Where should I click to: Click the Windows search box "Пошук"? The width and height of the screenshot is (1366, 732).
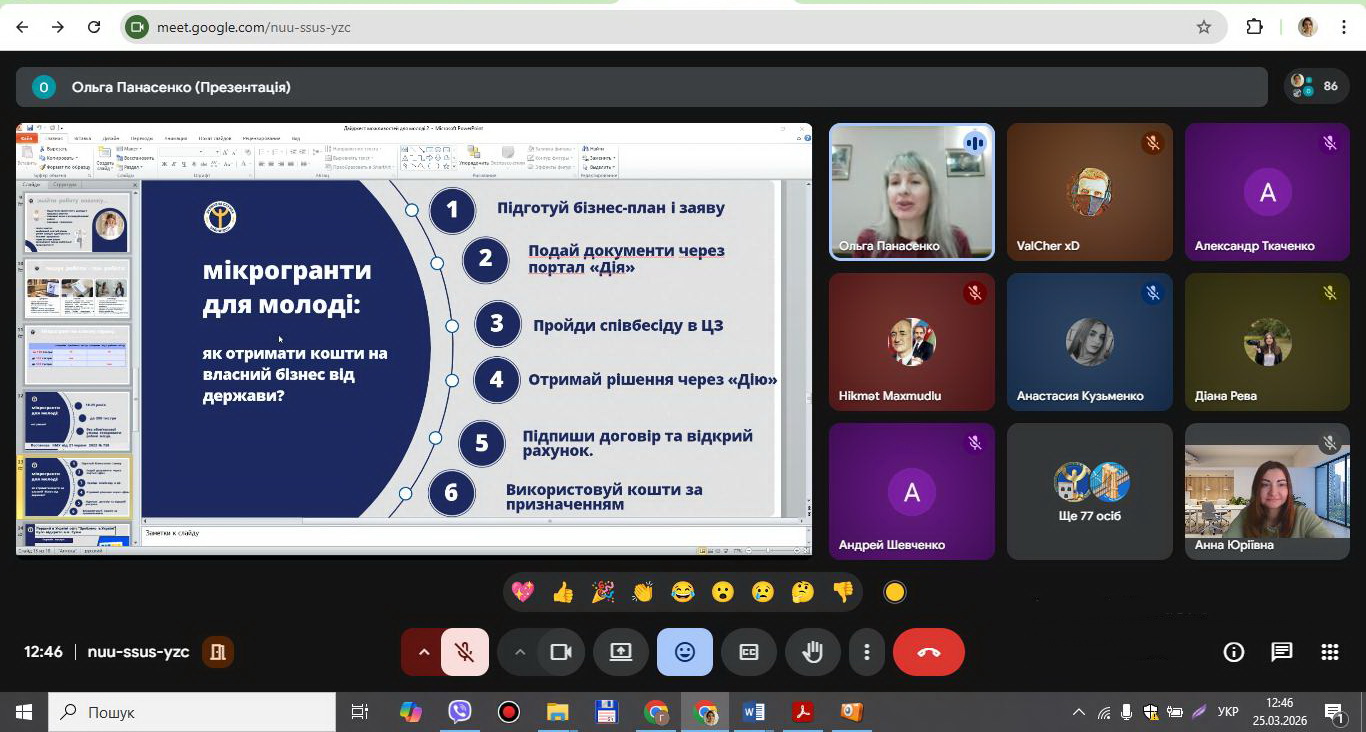192,712
